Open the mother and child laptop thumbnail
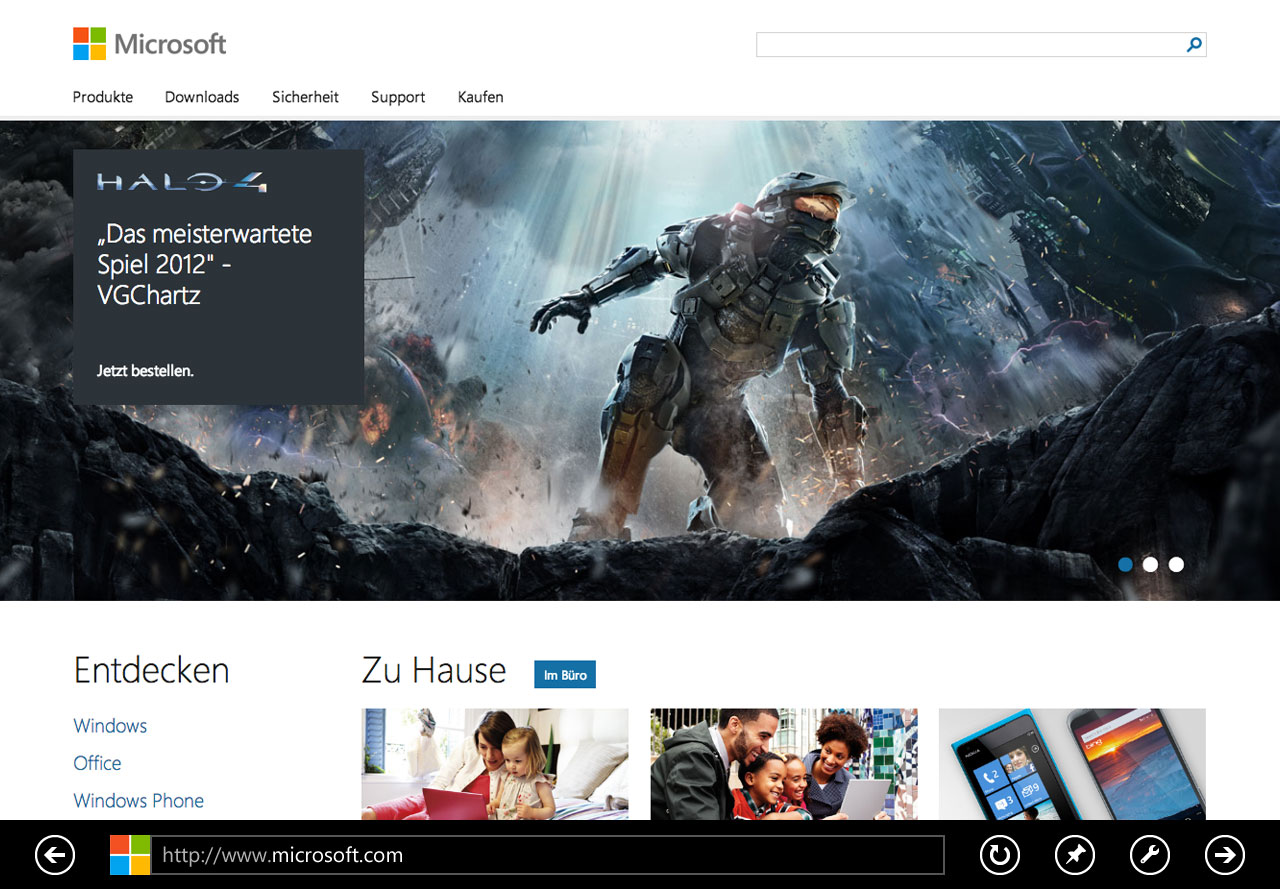Image resolution: width=1280 pixels, height=889 pixels. click(x=495, y=764)
